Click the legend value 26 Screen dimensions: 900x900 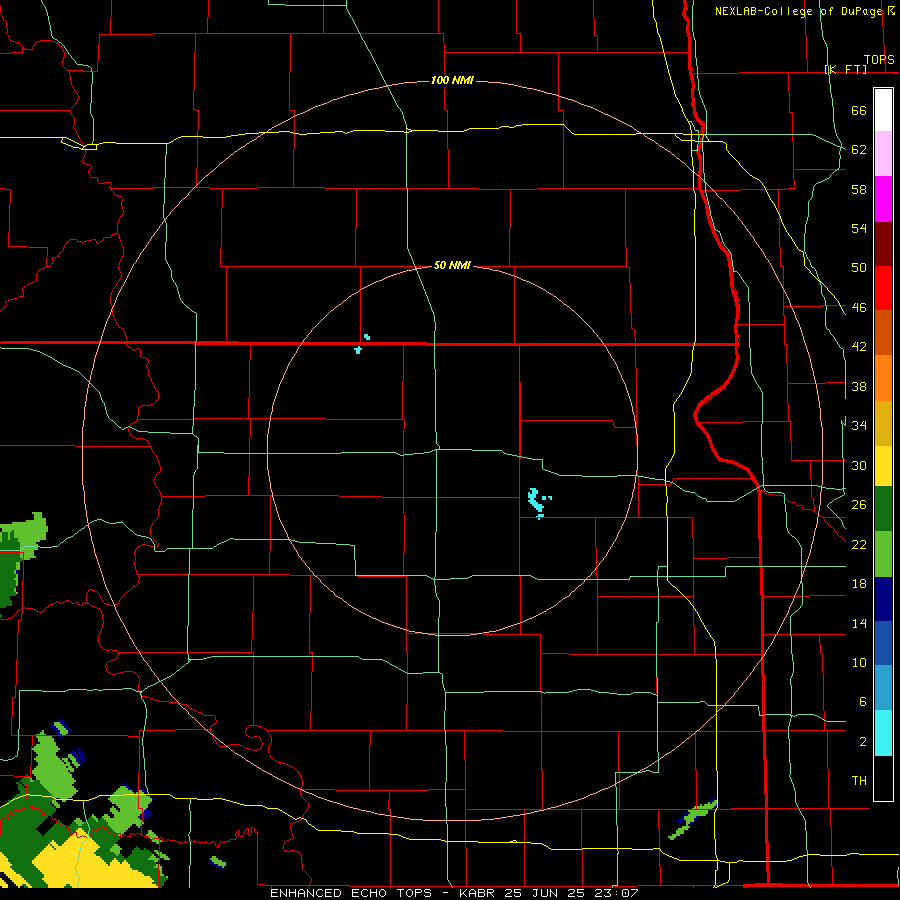(859, 505)
